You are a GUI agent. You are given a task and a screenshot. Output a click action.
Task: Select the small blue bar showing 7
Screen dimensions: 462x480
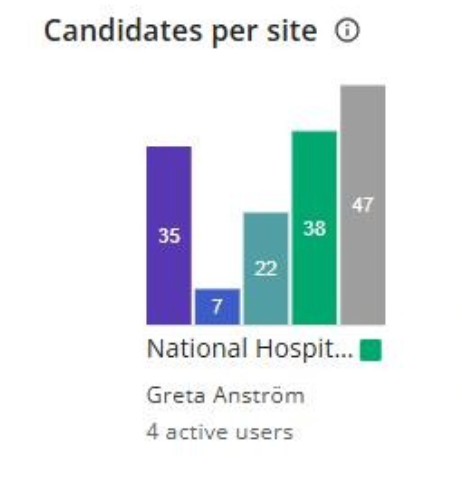(217, 306)
